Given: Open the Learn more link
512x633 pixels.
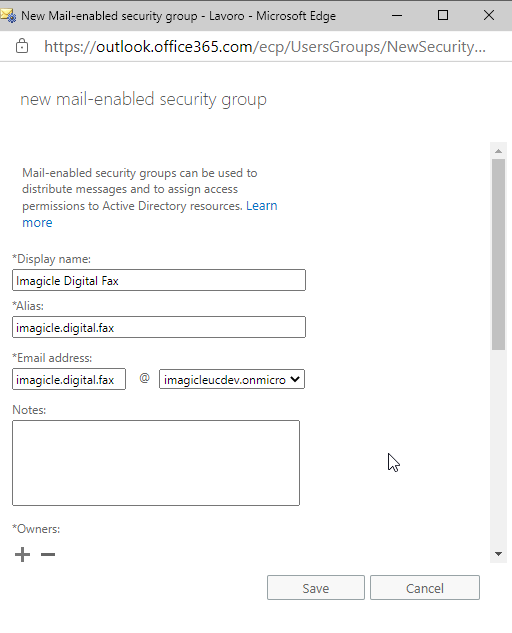Looking at the screenshot, I should tap(149, 214).
